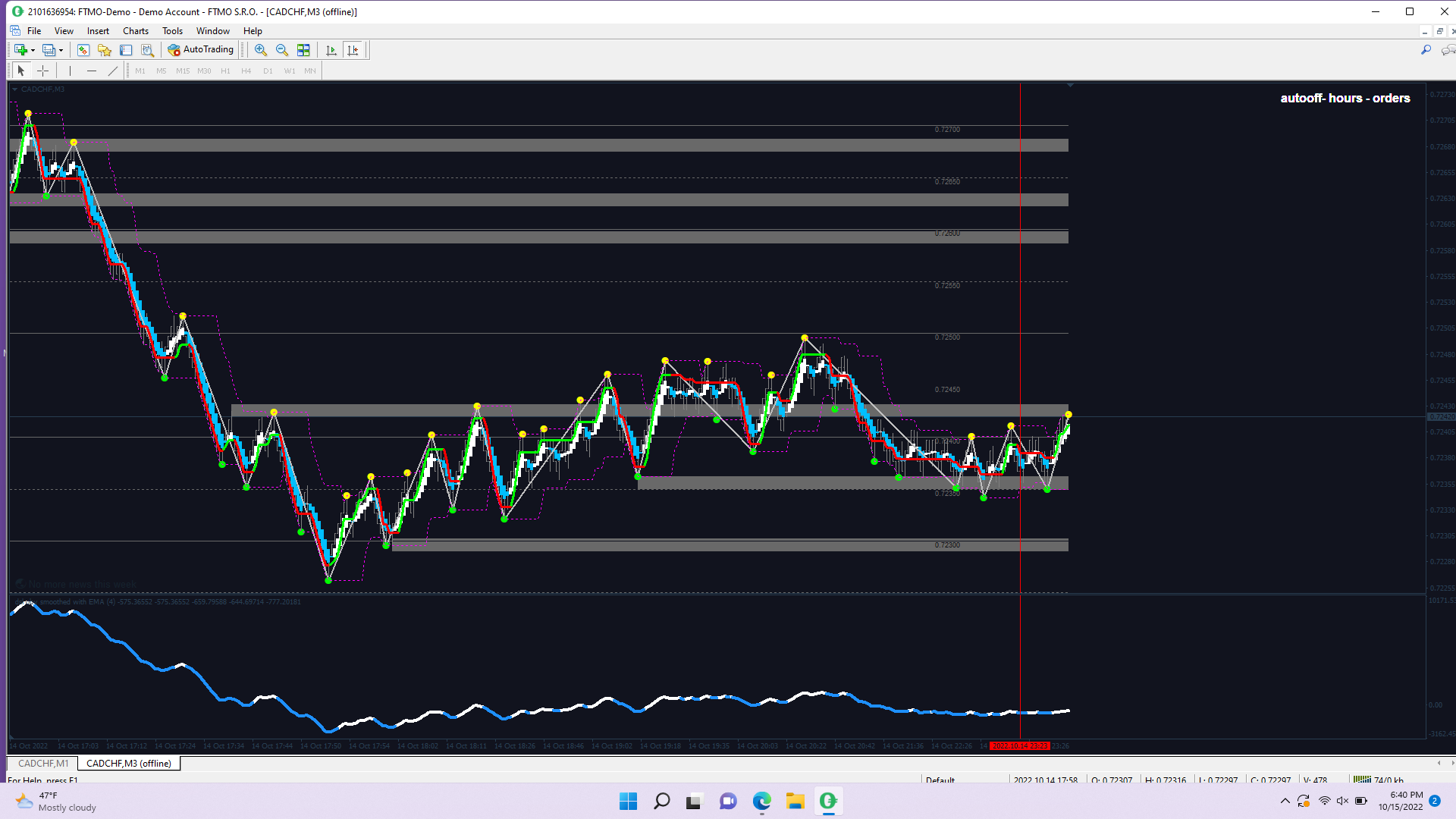1456x819 pixels.
Task: Click the Tile Windows grid icon
Action: (x=303, y=50)
